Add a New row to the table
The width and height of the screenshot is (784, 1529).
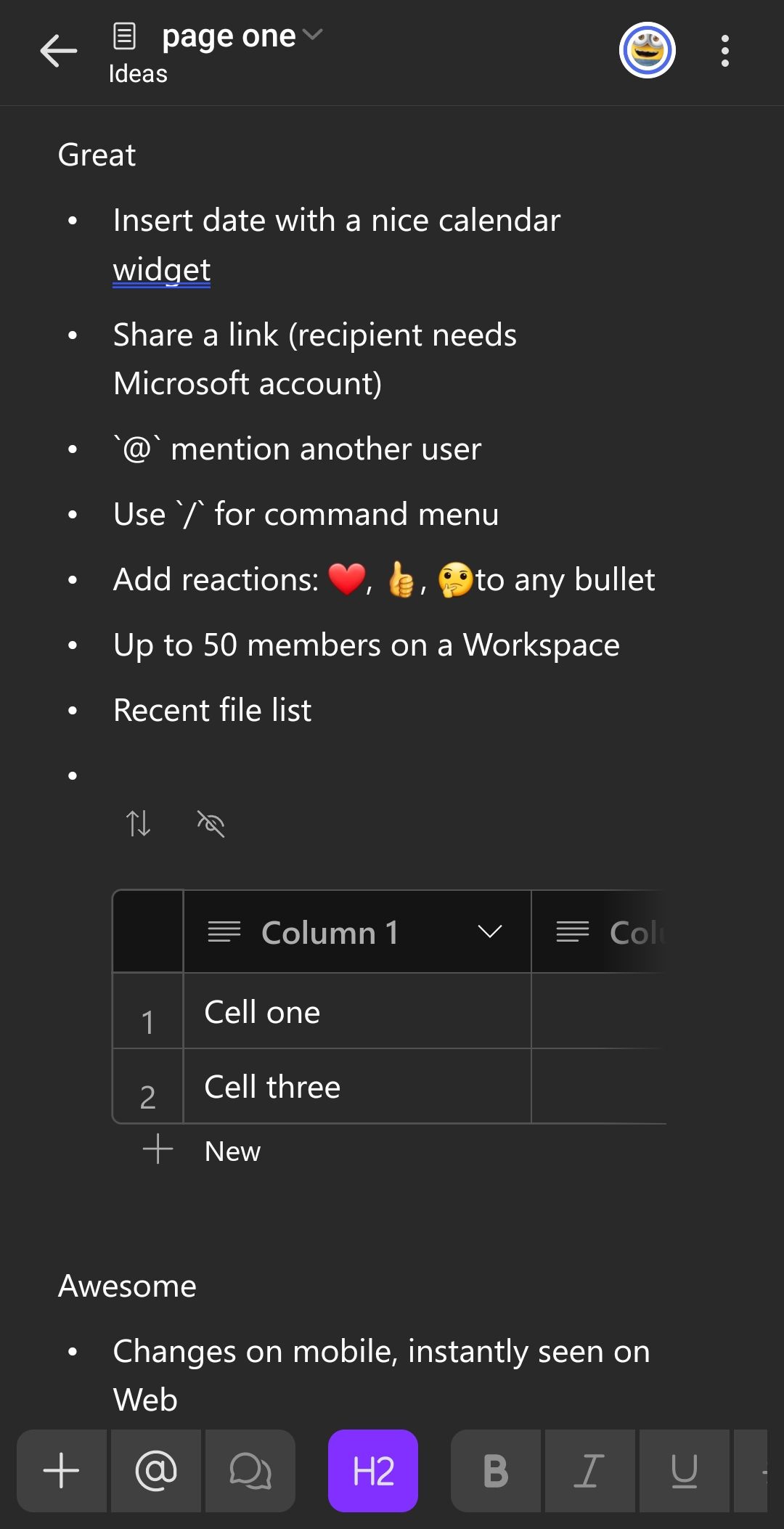[203, 1151]
